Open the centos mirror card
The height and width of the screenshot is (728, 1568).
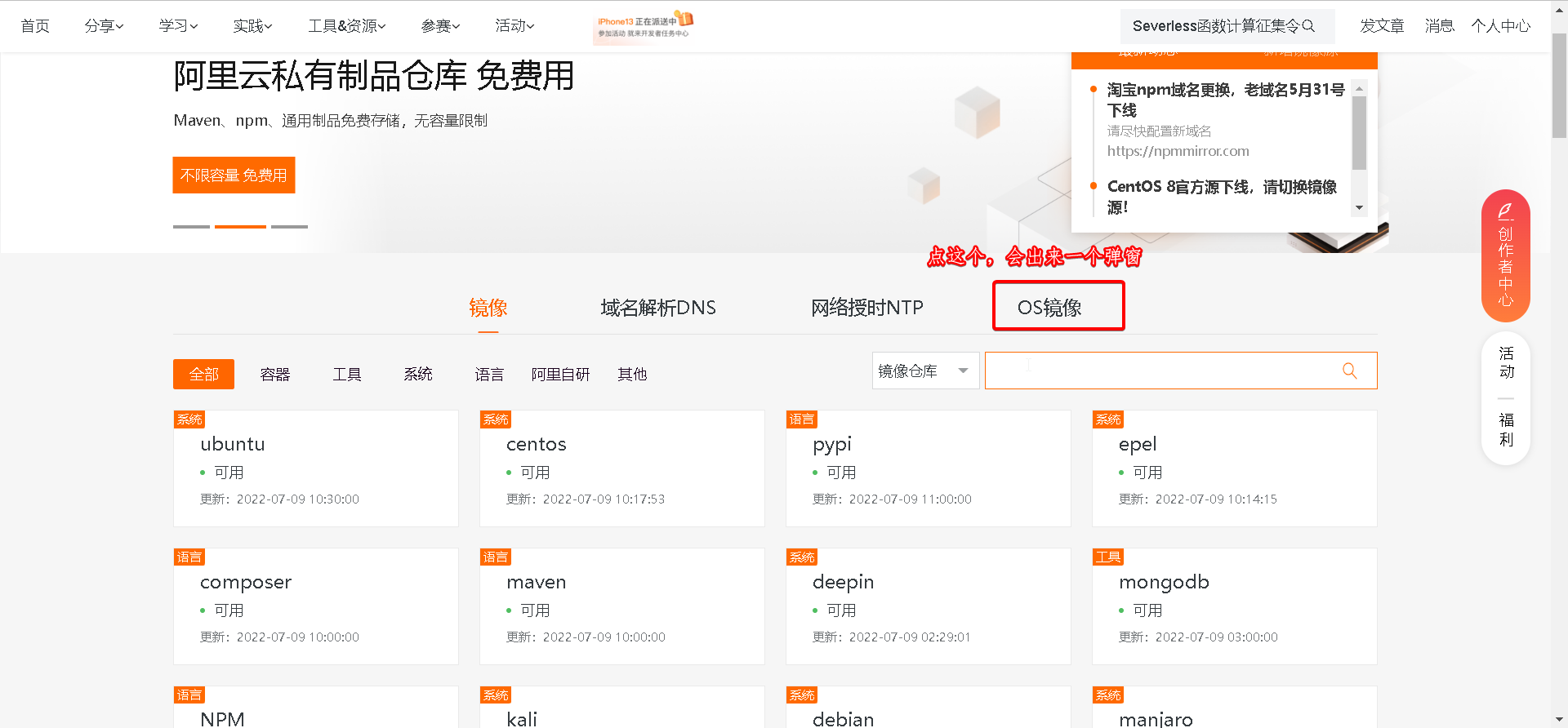622,468
